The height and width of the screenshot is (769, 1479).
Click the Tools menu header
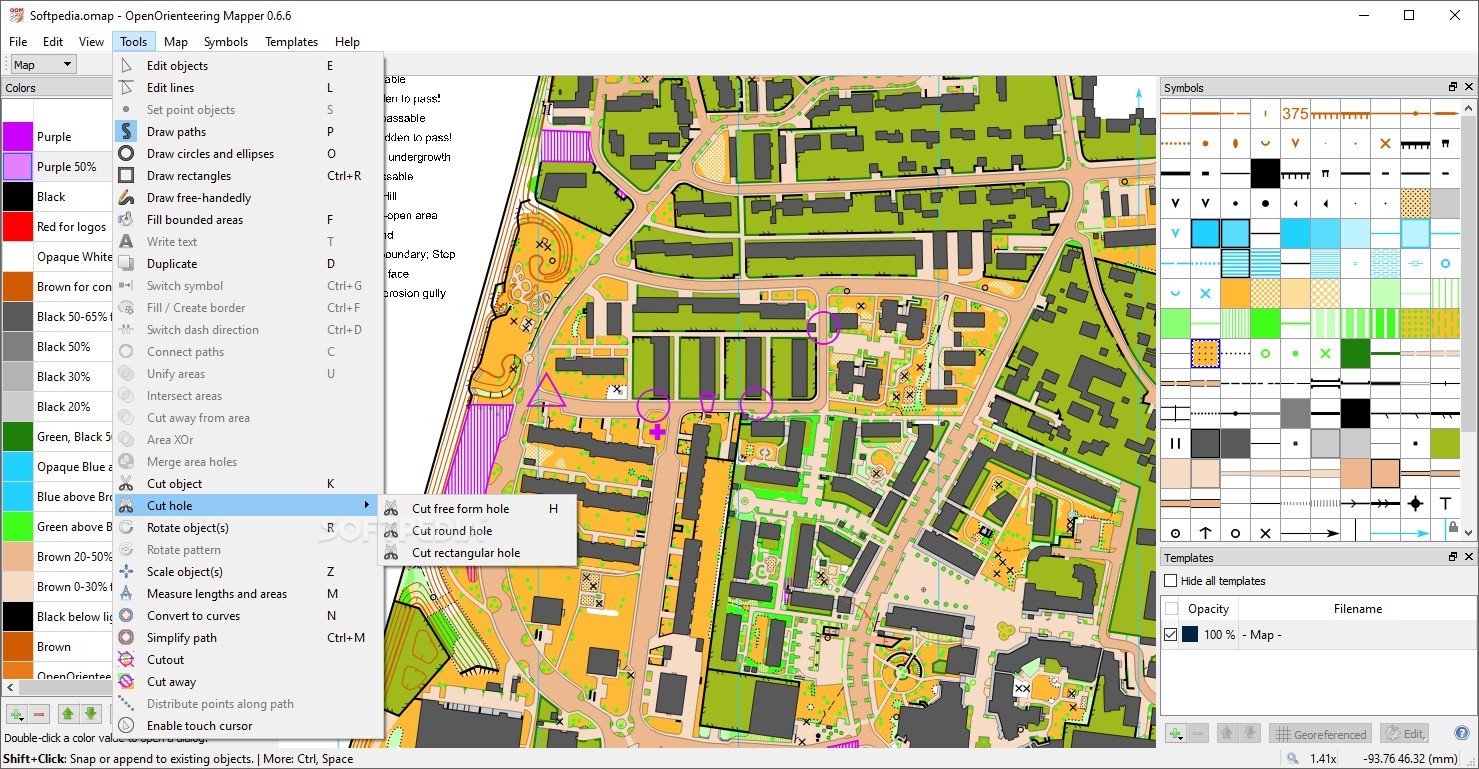pos(134,42)
